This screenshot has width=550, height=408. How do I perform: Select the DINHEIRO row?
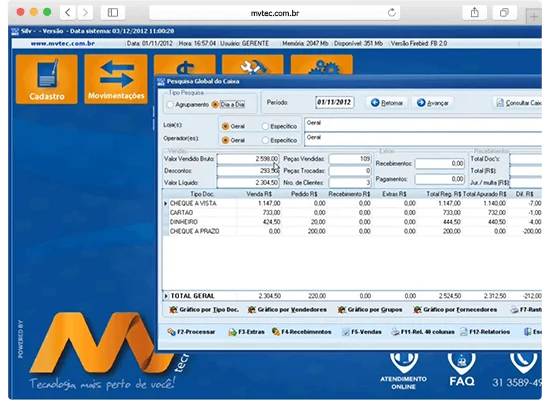pos(353,222)
